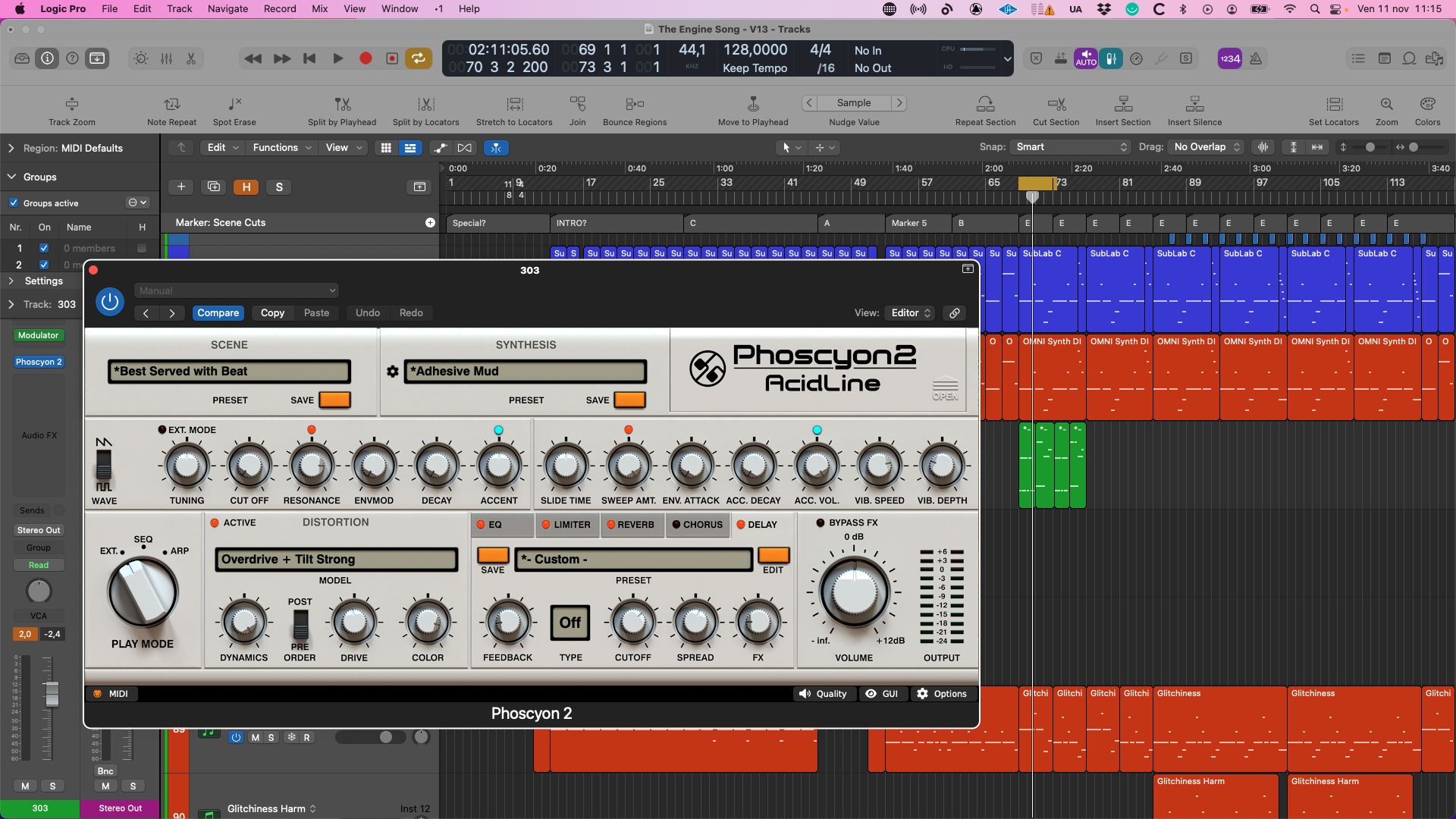Toggle the yellow Cycle mode button

(418, 58)
